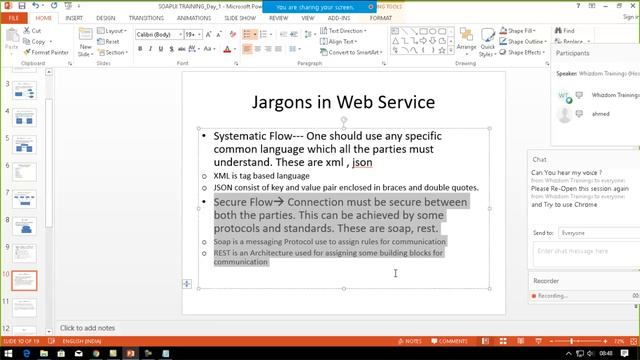Open Convert to SmartArt dropdown
Viewport: 640px width, 360px height.
351,52
